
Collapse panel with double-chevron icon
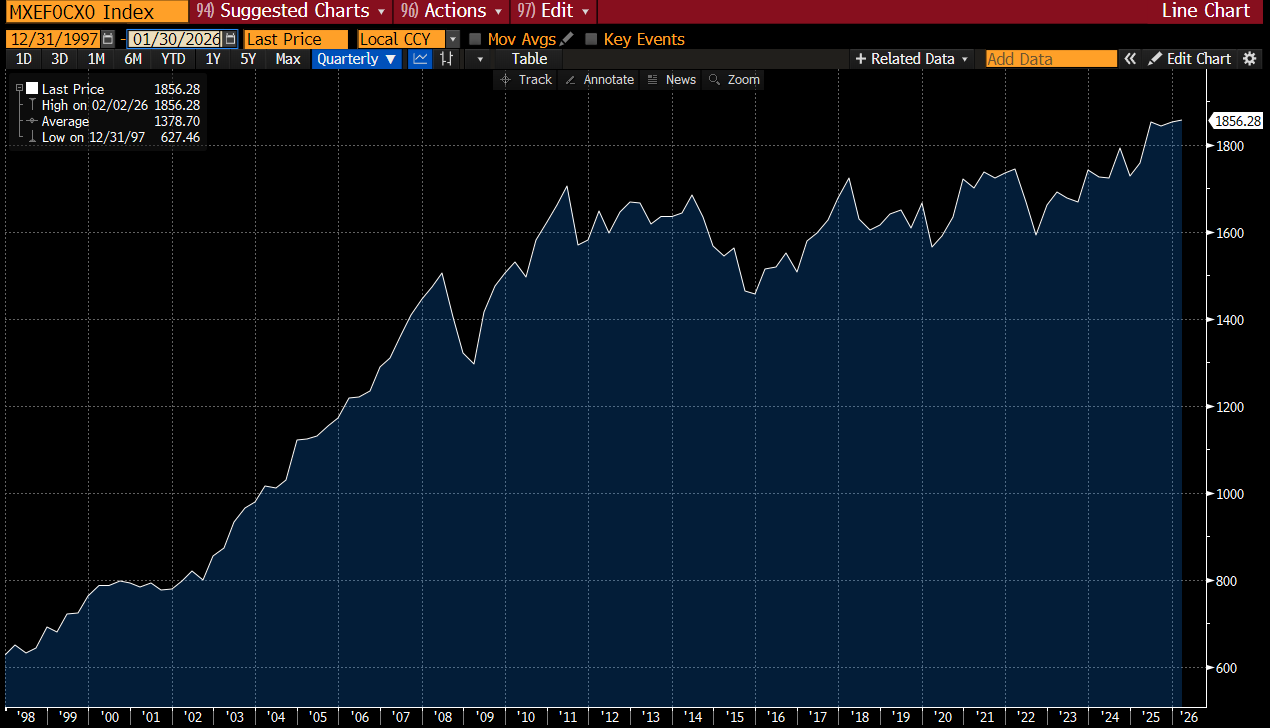(1130, 59)
